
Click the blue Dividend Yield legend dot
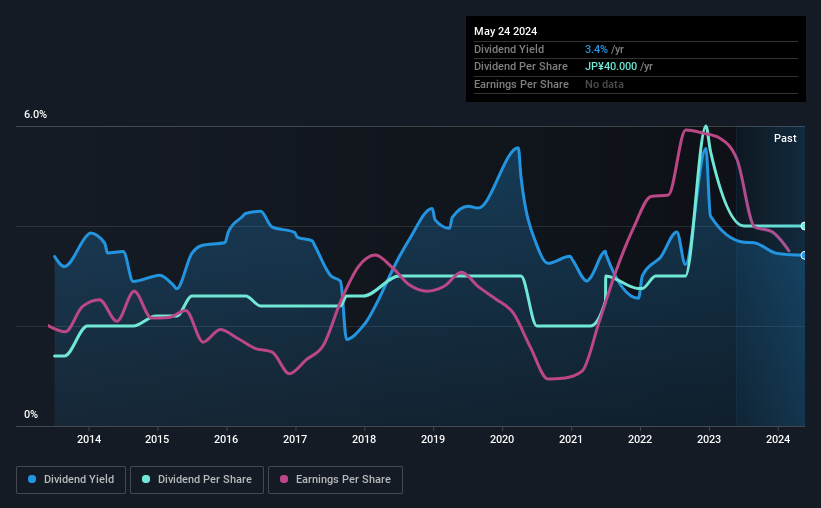tap(32, 479)
